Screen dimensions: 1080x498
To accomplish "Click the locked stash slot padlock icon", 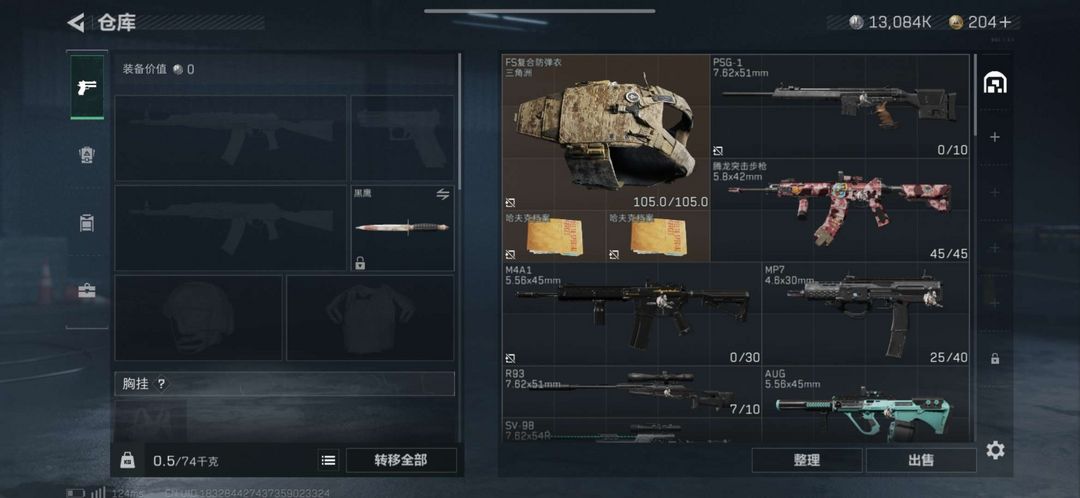I will coord(995,358).
